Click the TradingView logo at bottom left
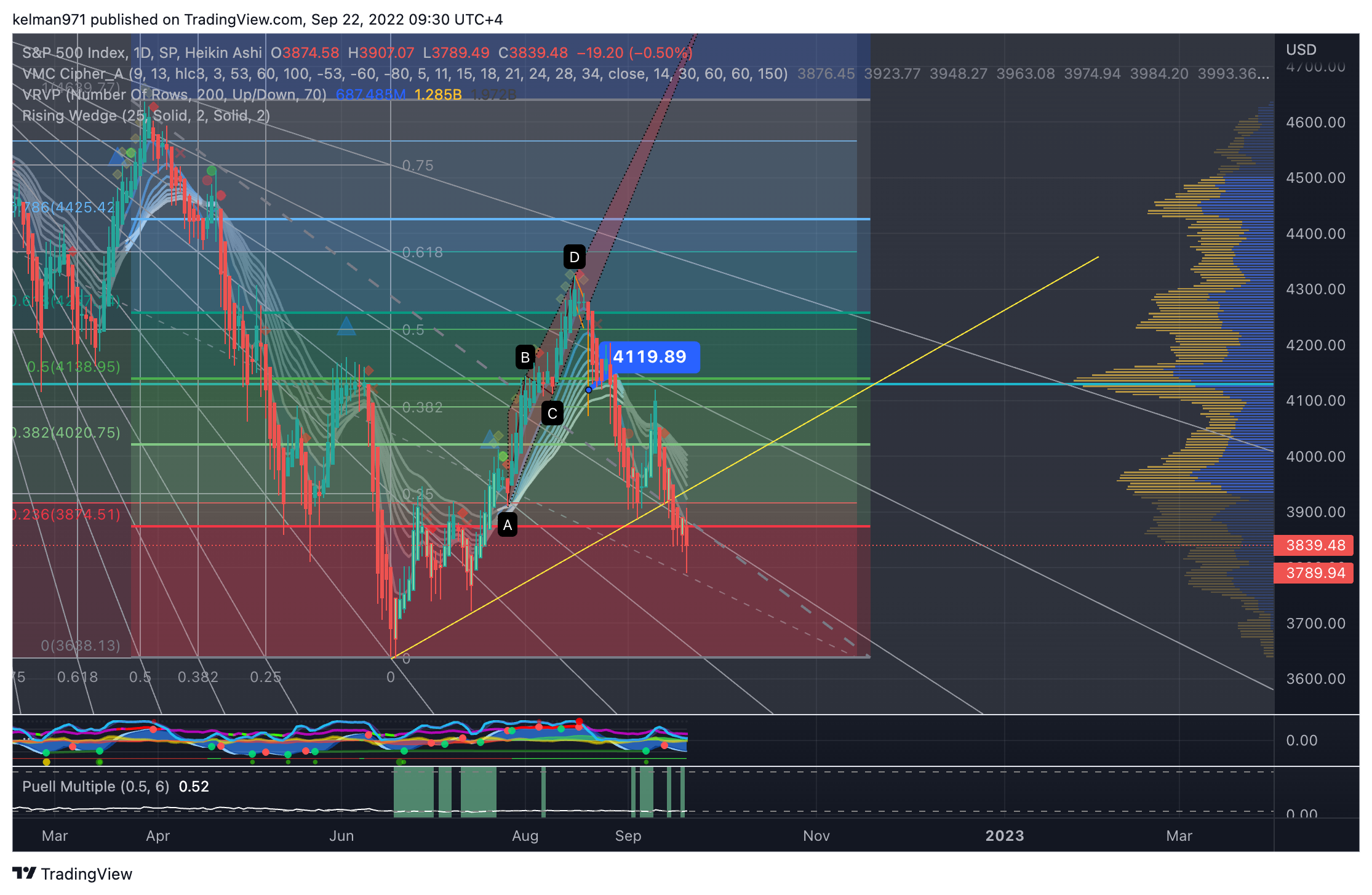Viewport: 1372px width, 895px height. [72, 873]
